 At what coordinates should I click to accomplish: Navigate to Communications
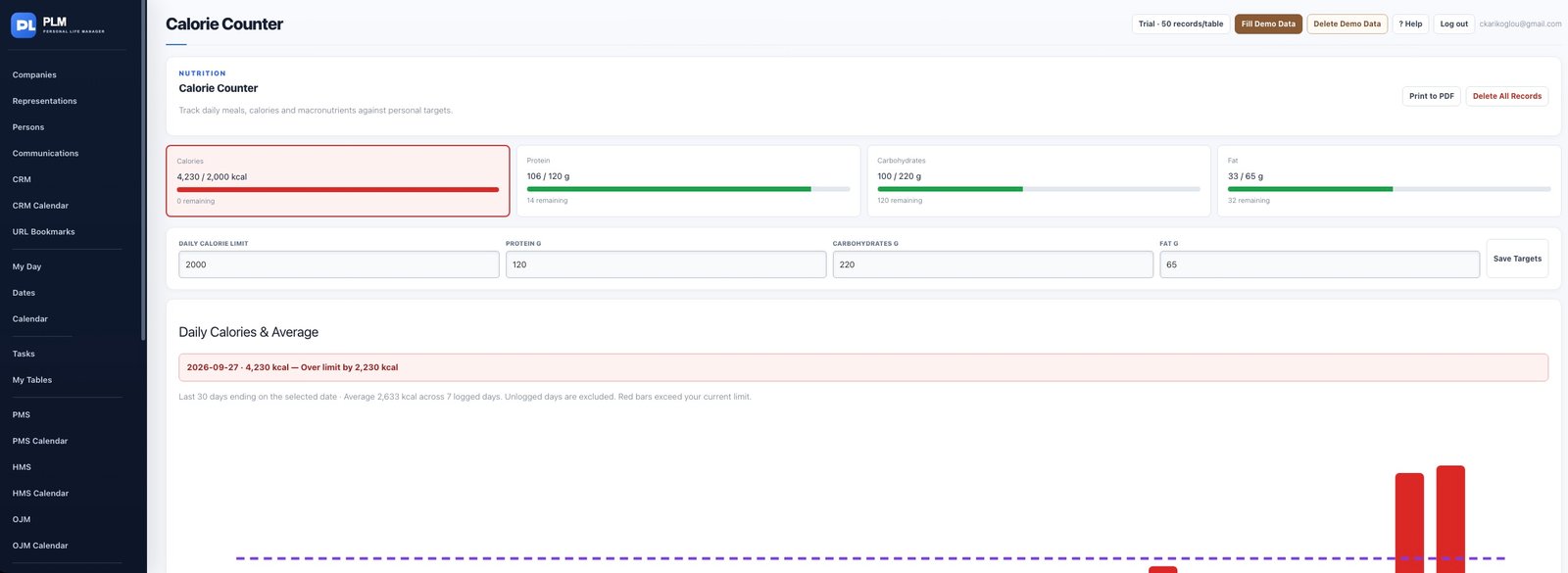pos(45,154)
